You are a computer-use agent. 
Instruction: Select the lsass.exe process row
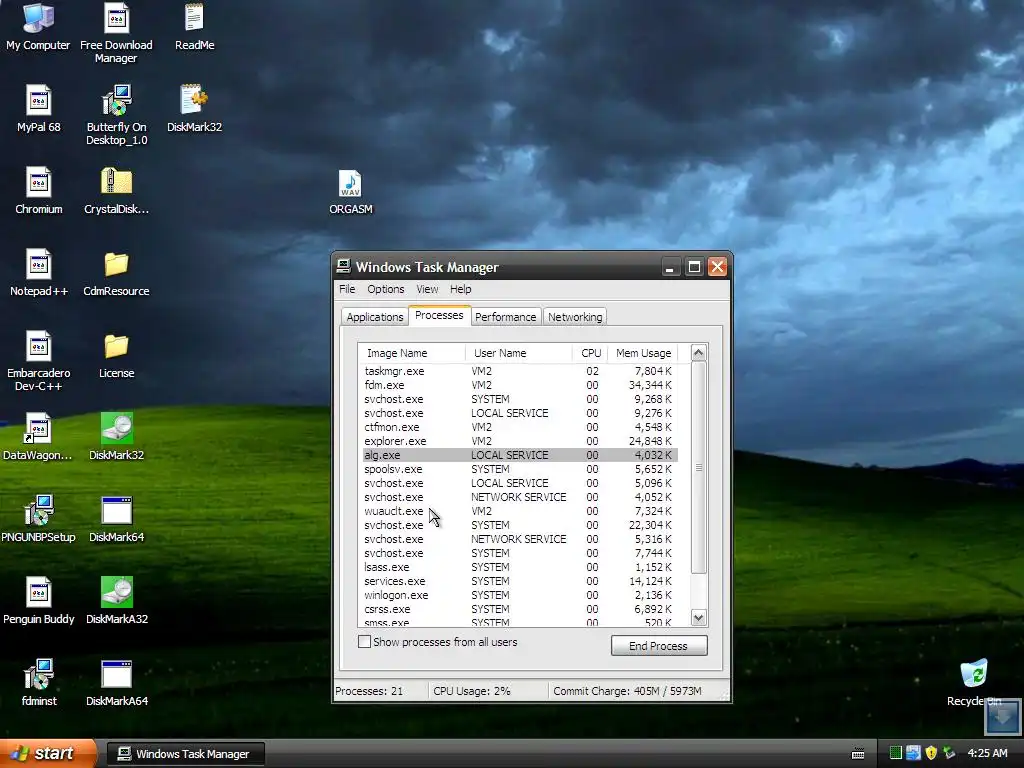coord(519,567)
